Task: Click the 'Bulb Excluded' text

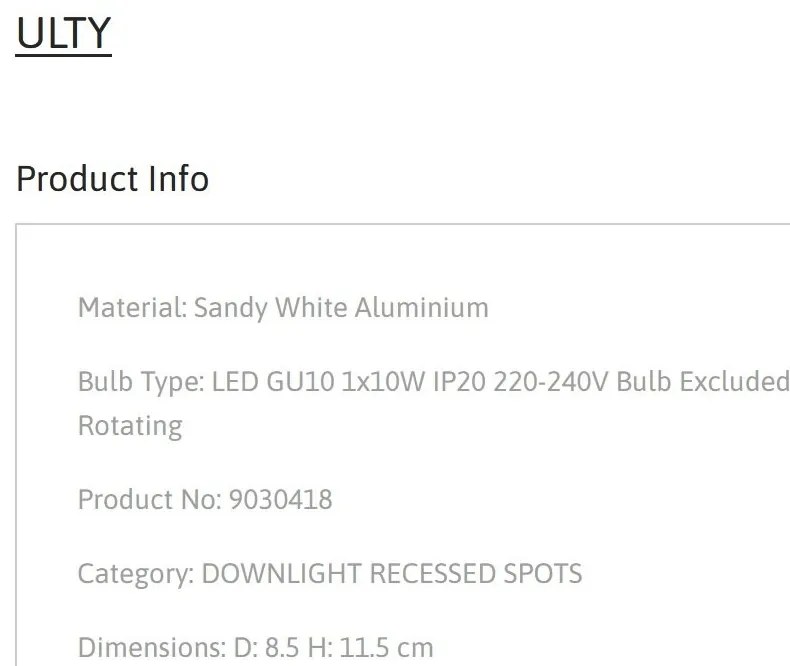Action: click(x=703, y=381)
